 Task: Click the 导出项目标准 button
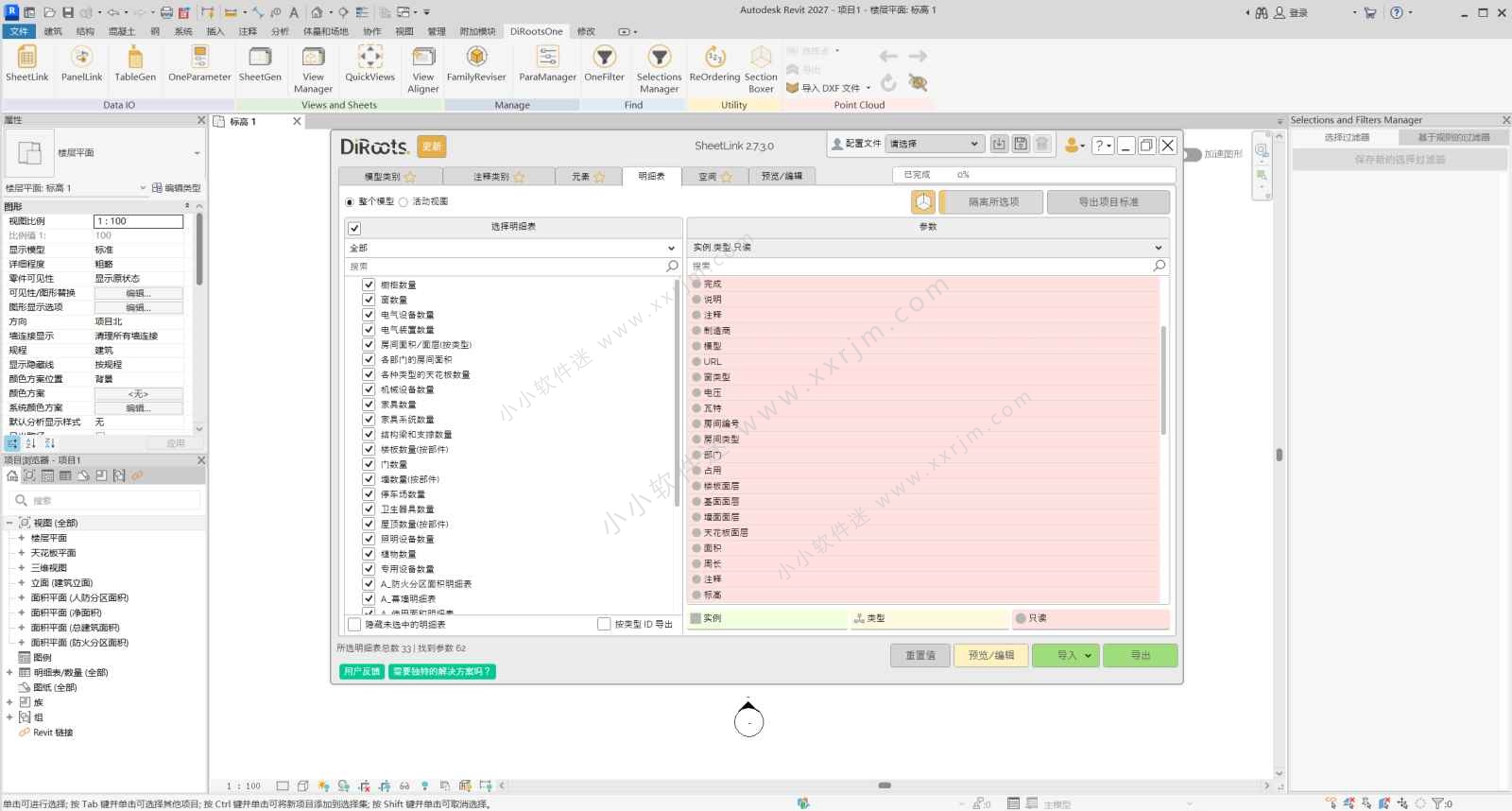click(x=1108, y=202)
